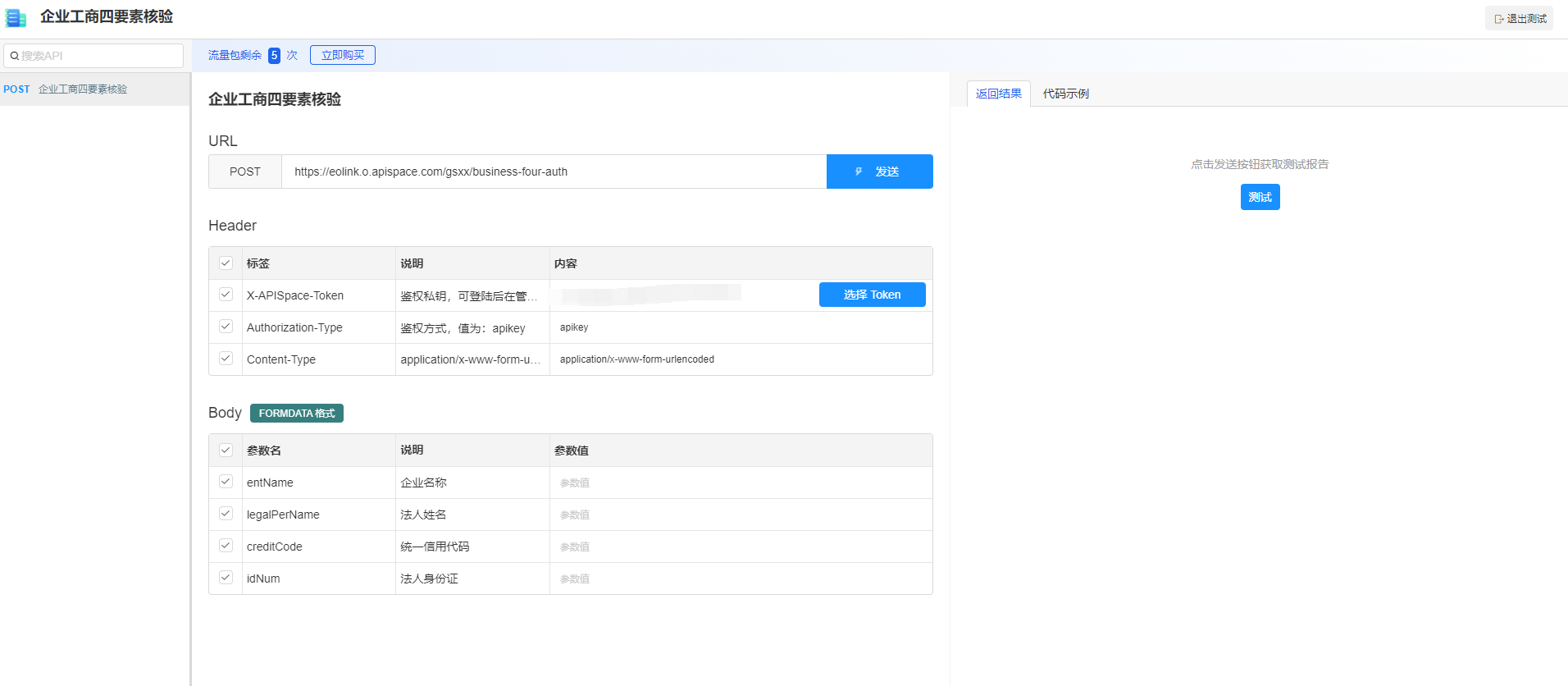Click the search magnifier icon in the API search box

(14, 56)
